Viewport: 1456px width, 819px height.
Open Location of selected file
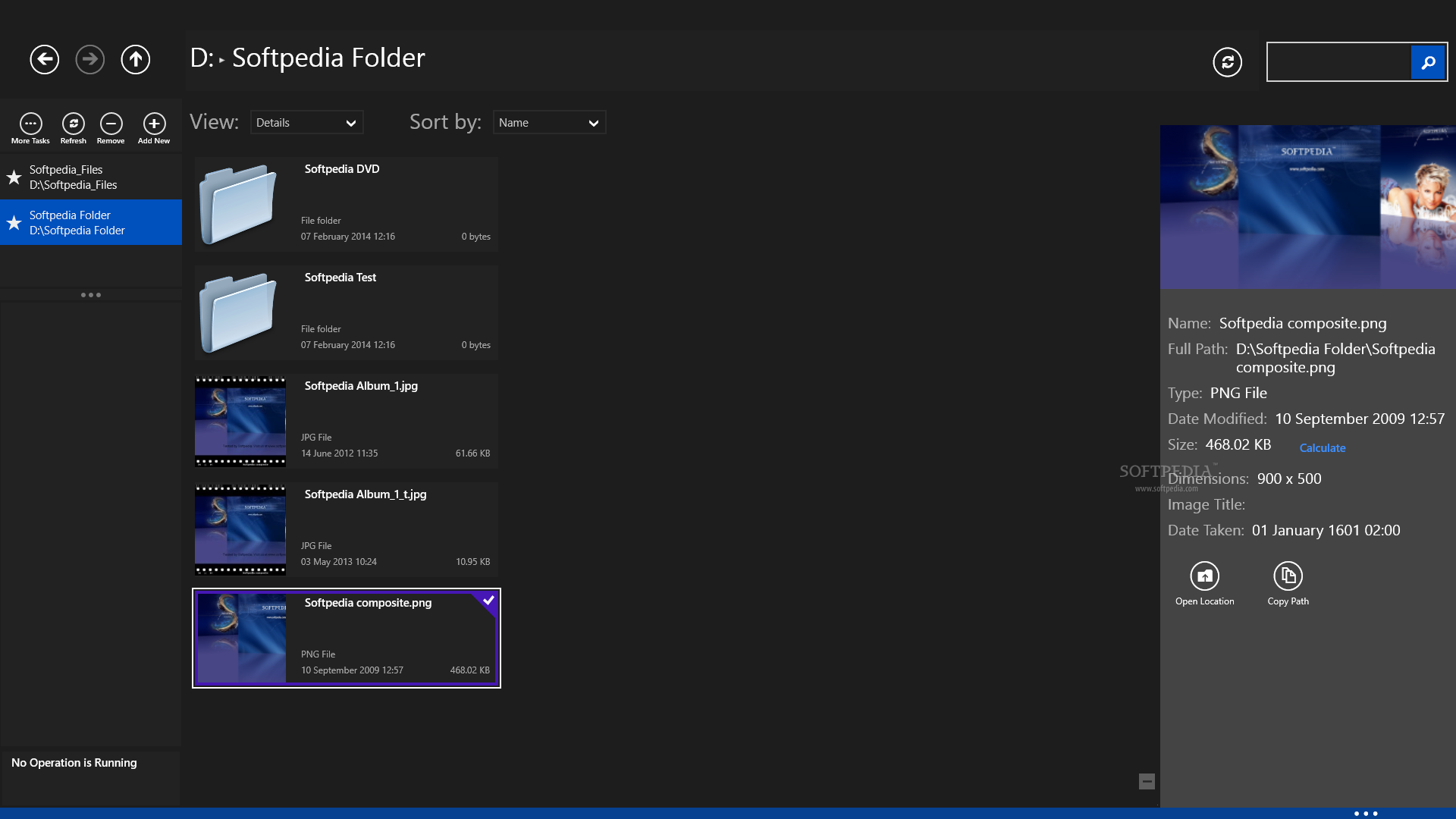pyautogui.click(x=1205, y=584)
